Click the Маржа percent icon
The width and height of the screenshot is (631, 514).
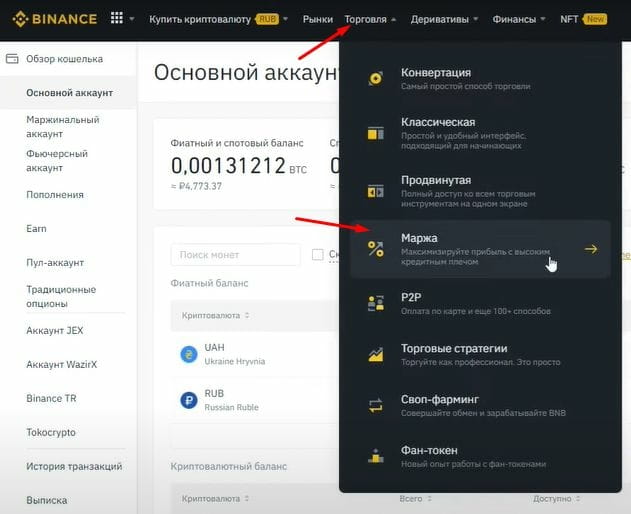[x=375, y=249]
